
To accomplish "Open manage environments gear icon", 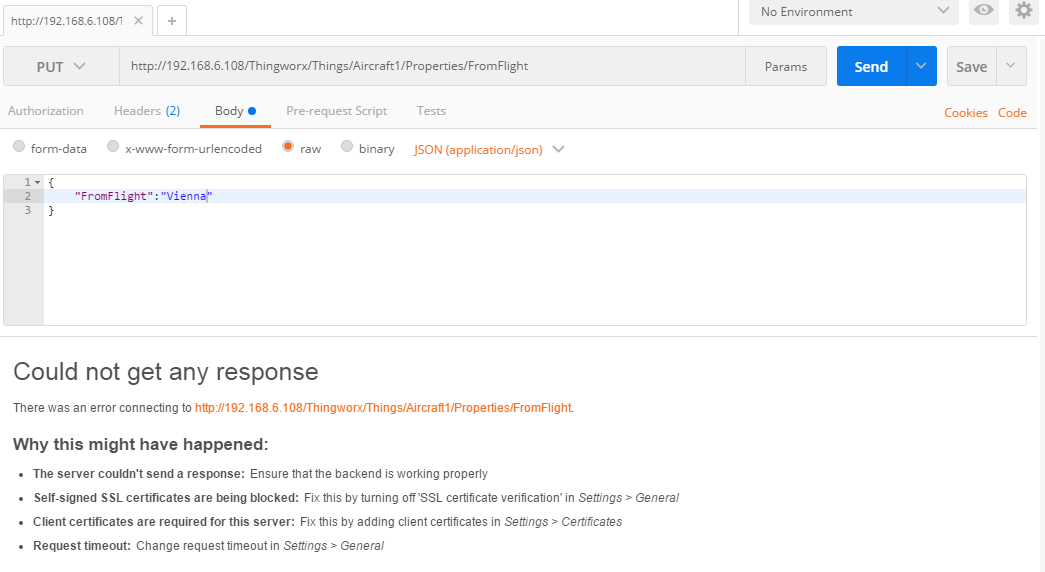I will 1024,11.
